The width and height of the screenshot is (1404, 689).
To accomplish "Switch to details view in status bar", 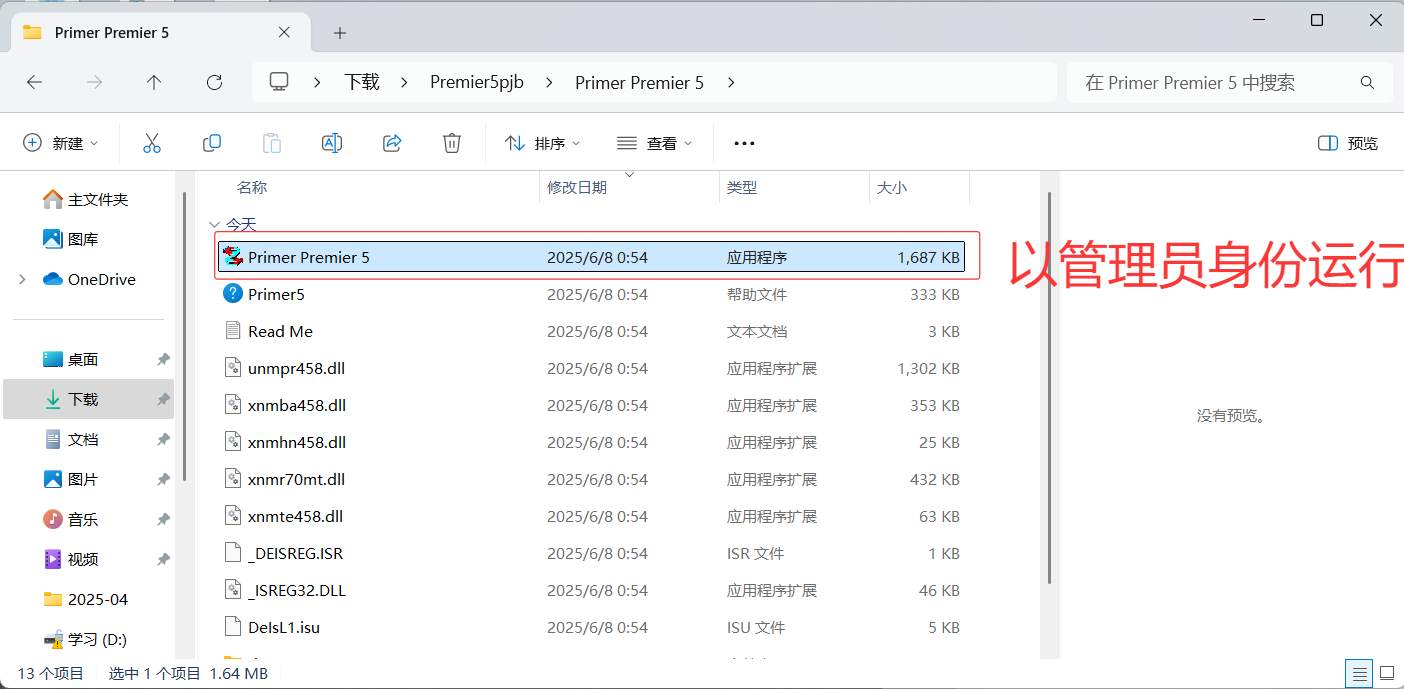I will pyautogui.click(x=1359, y=673).
